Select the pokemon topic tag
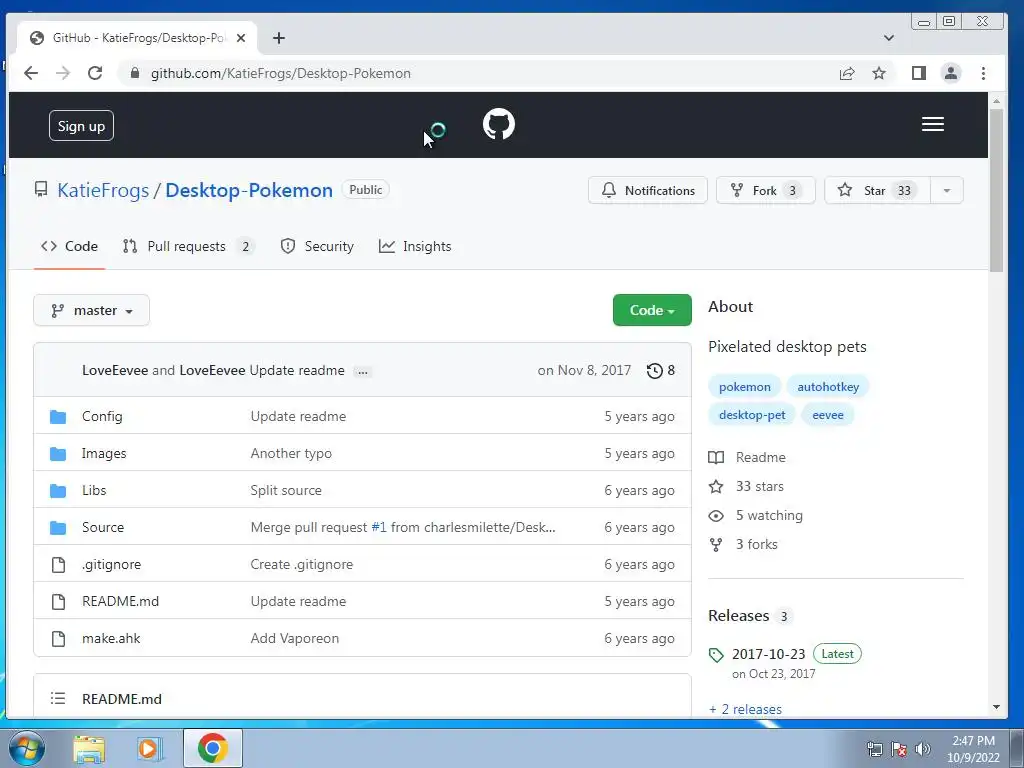Screen dimensions: 1024x768 pyautogui.click(x=744, y=387)
